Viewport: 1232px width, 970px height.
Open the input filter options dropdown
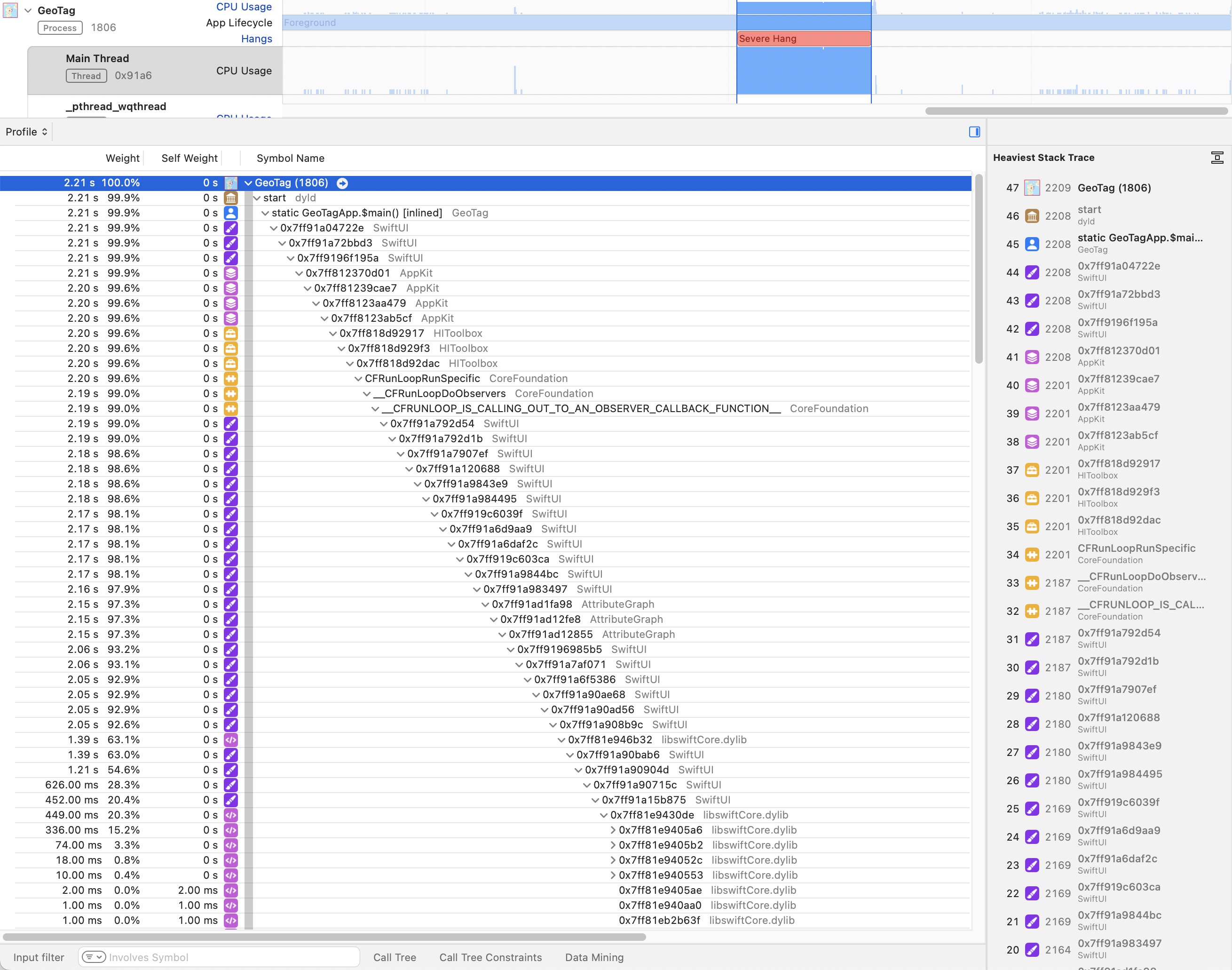(x=94, y=957)
